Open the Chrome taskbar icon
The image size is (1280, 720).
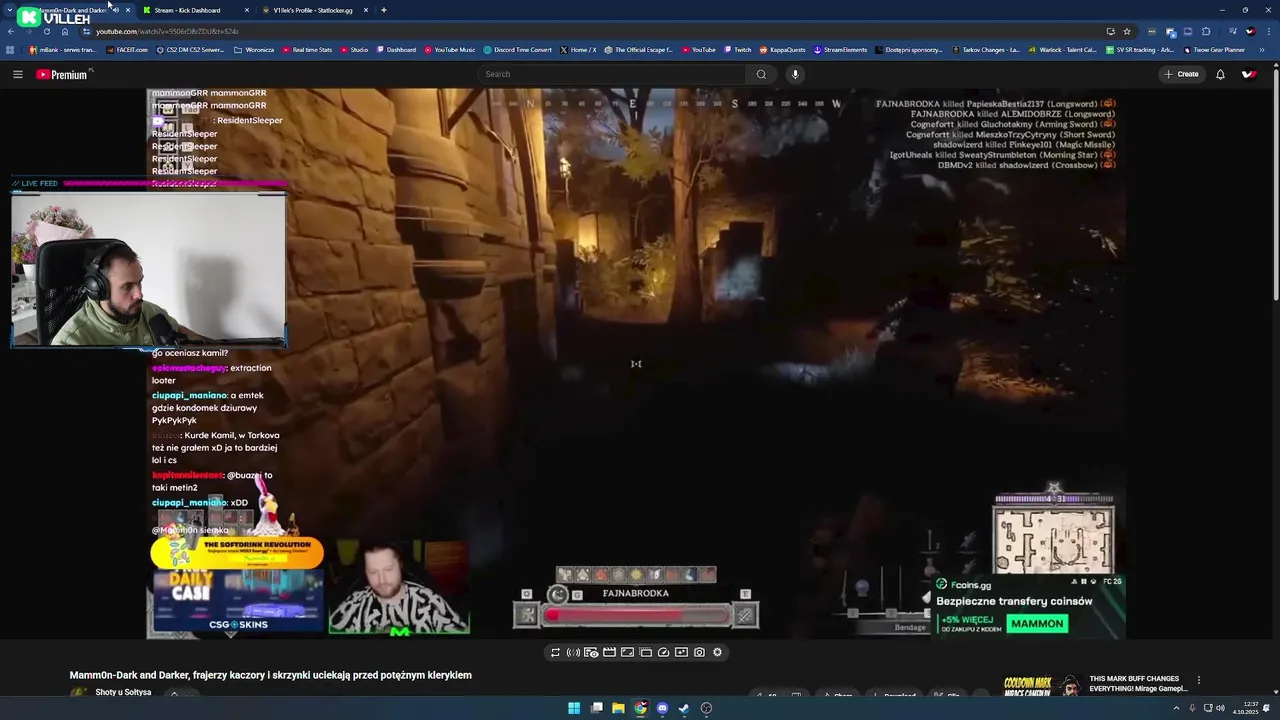click(640, 708)
